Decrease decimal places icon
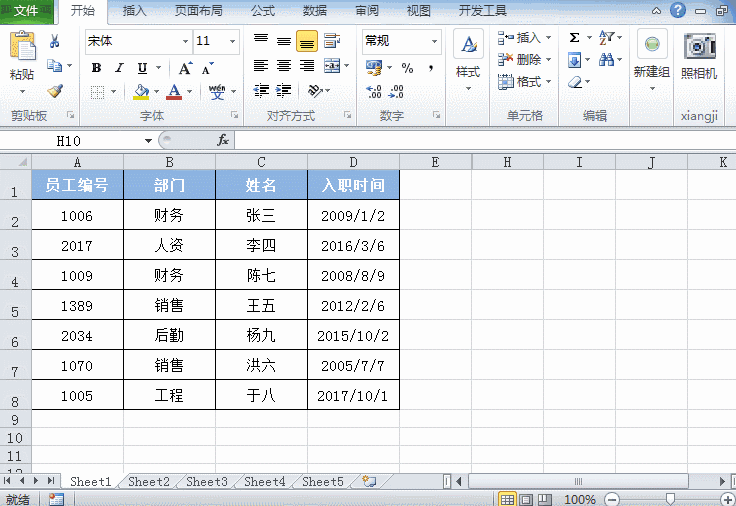 (x=397, y=91)
